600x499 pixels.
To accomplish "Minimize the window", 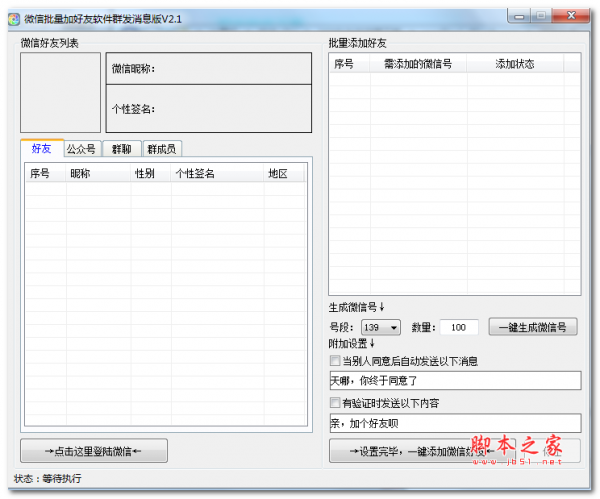I will pyautogui.click(x=519, y=16).
